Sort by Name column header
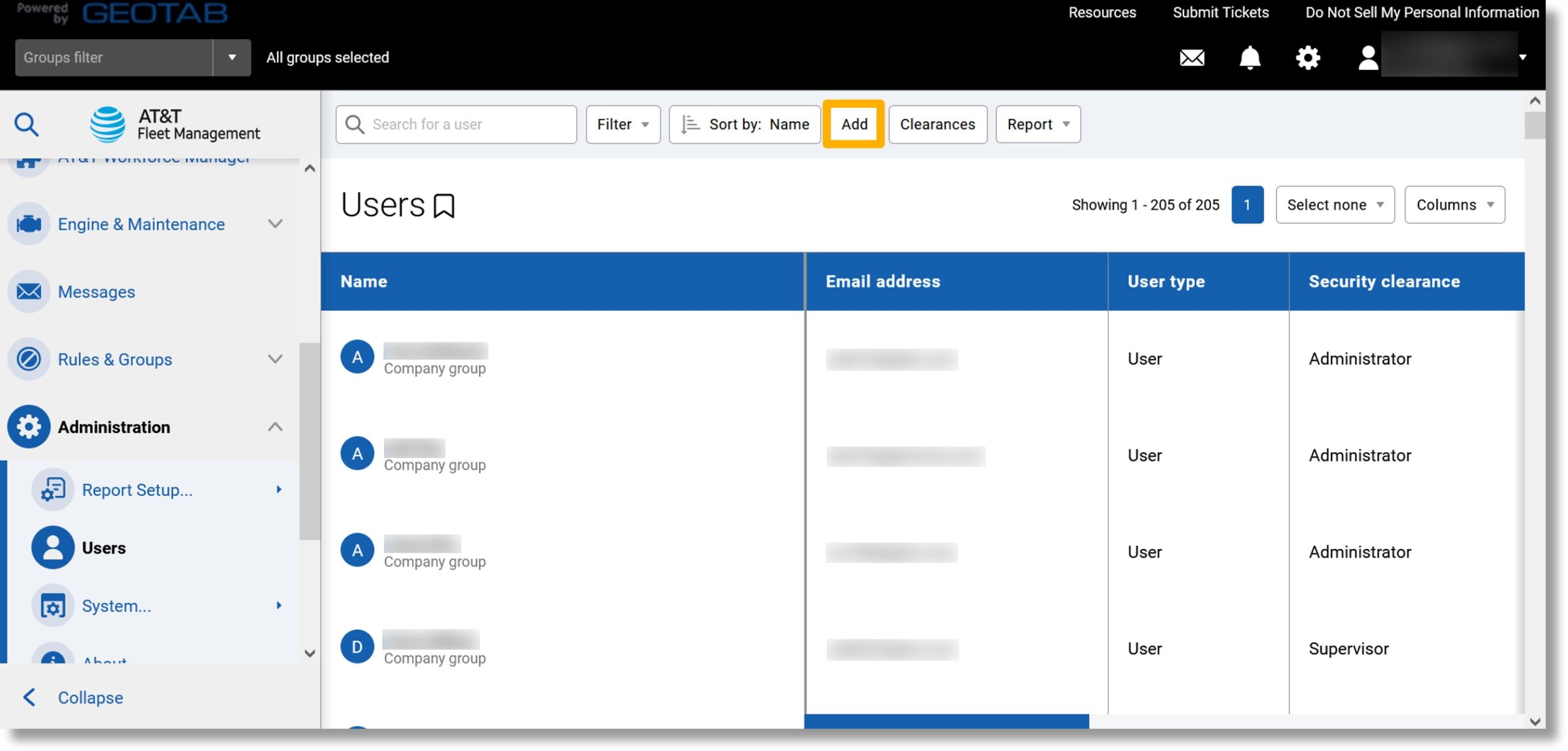Screen dimensions: 1568x751 pyautogui.click(x=364, y=281)
